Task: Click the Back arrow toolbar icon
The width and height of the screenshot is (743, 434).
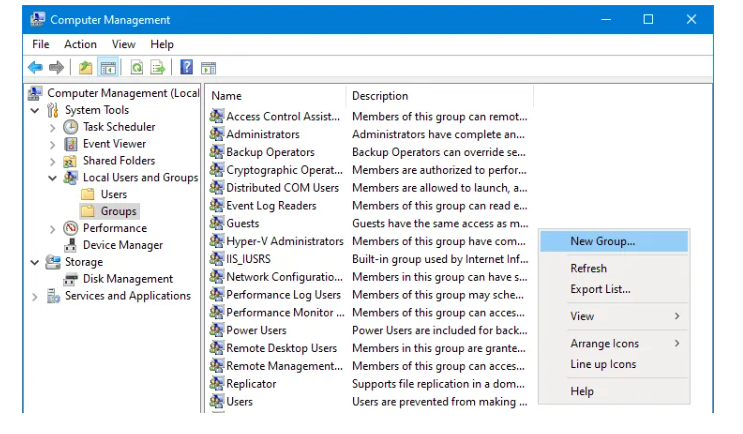Action: (x=36, y=68)
